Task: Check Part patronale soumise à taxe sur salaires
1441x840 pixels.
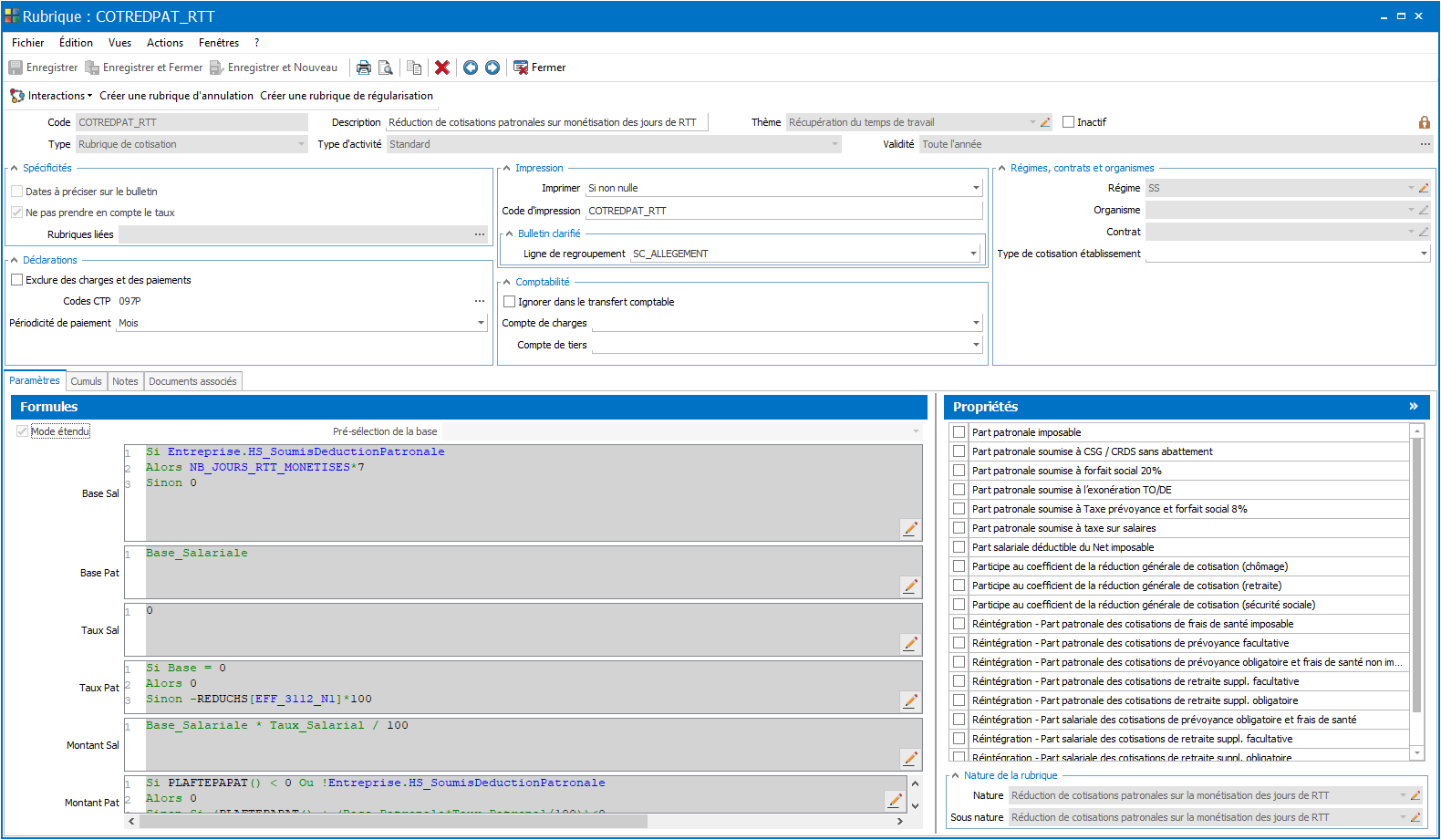Action: tap(959, 528)
